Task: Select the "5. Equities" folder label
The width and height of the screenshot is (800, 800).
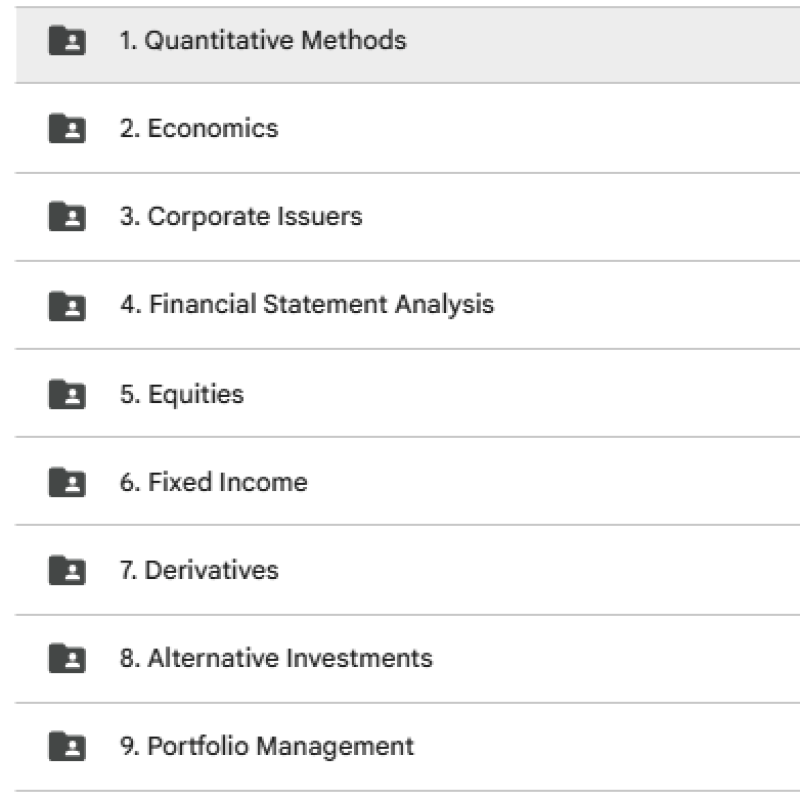Action: pyautogui.click(x=182, y=394)
